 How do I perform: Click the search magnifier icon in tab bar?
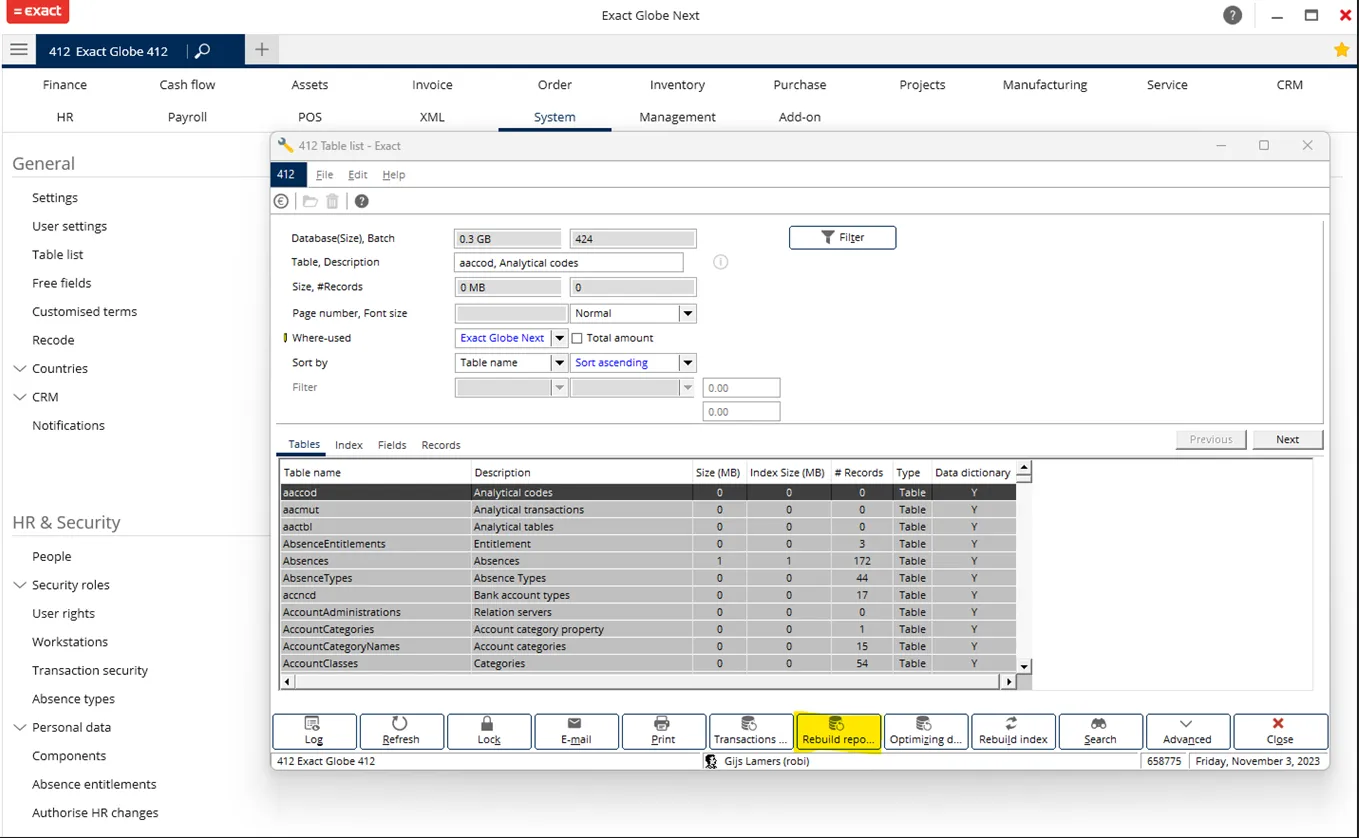tap(202, 50)
